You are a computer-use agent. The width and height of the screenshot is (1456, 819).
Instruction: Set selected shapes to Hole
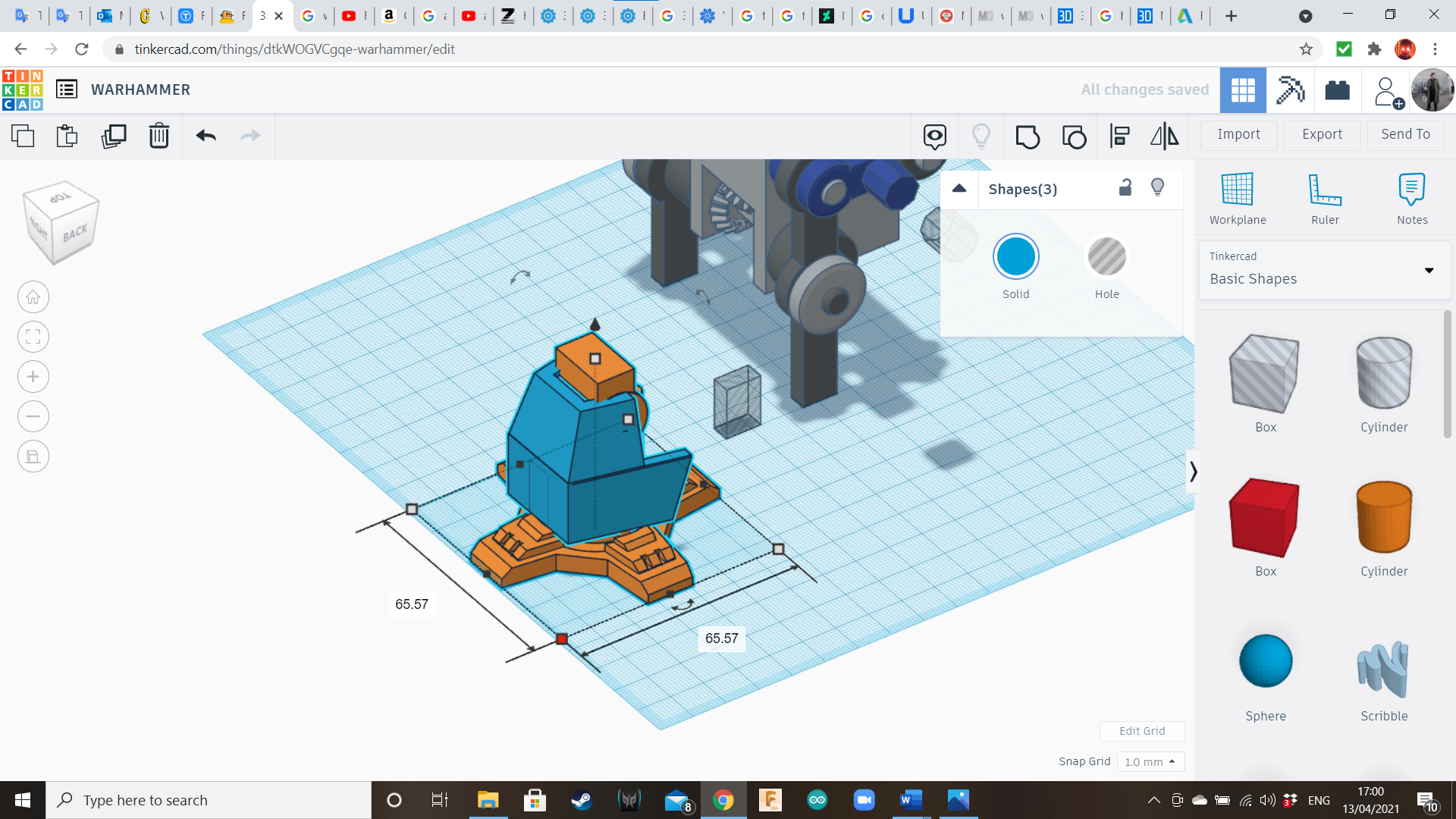coord(1106,258)
